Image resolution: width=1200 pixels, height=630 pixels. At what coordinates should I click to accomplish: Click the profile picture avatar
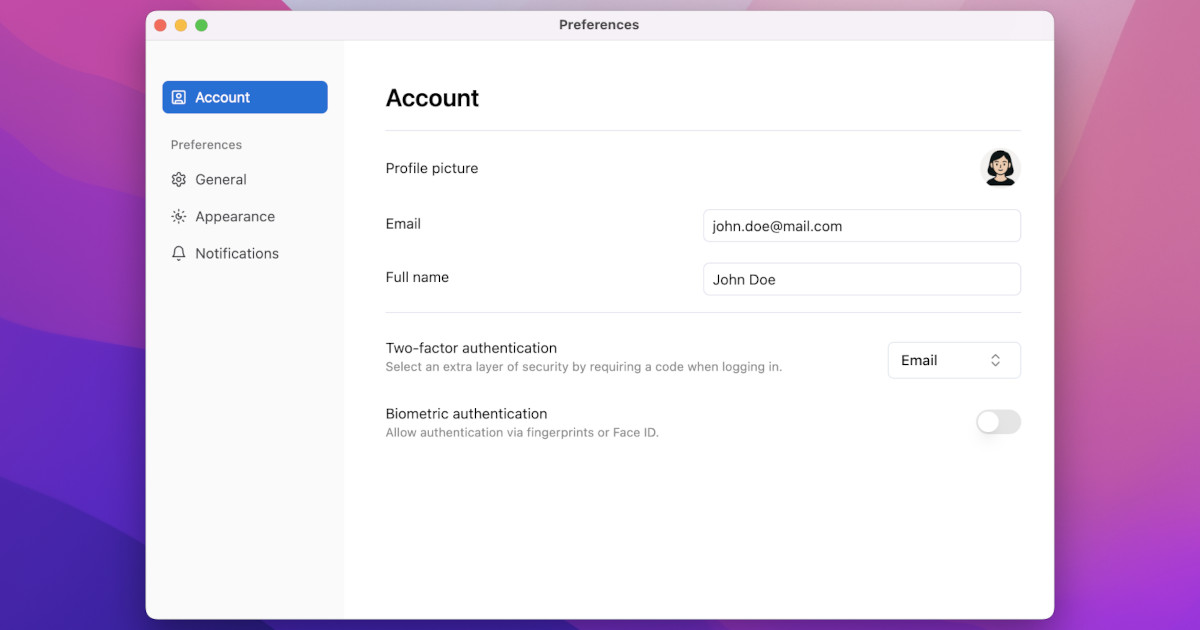[1000, 167]
